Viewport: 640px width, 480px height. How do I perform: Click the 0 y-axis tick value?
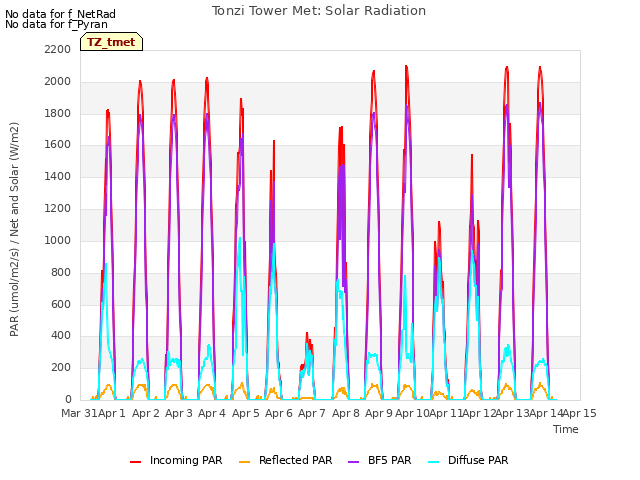point(68,399)
